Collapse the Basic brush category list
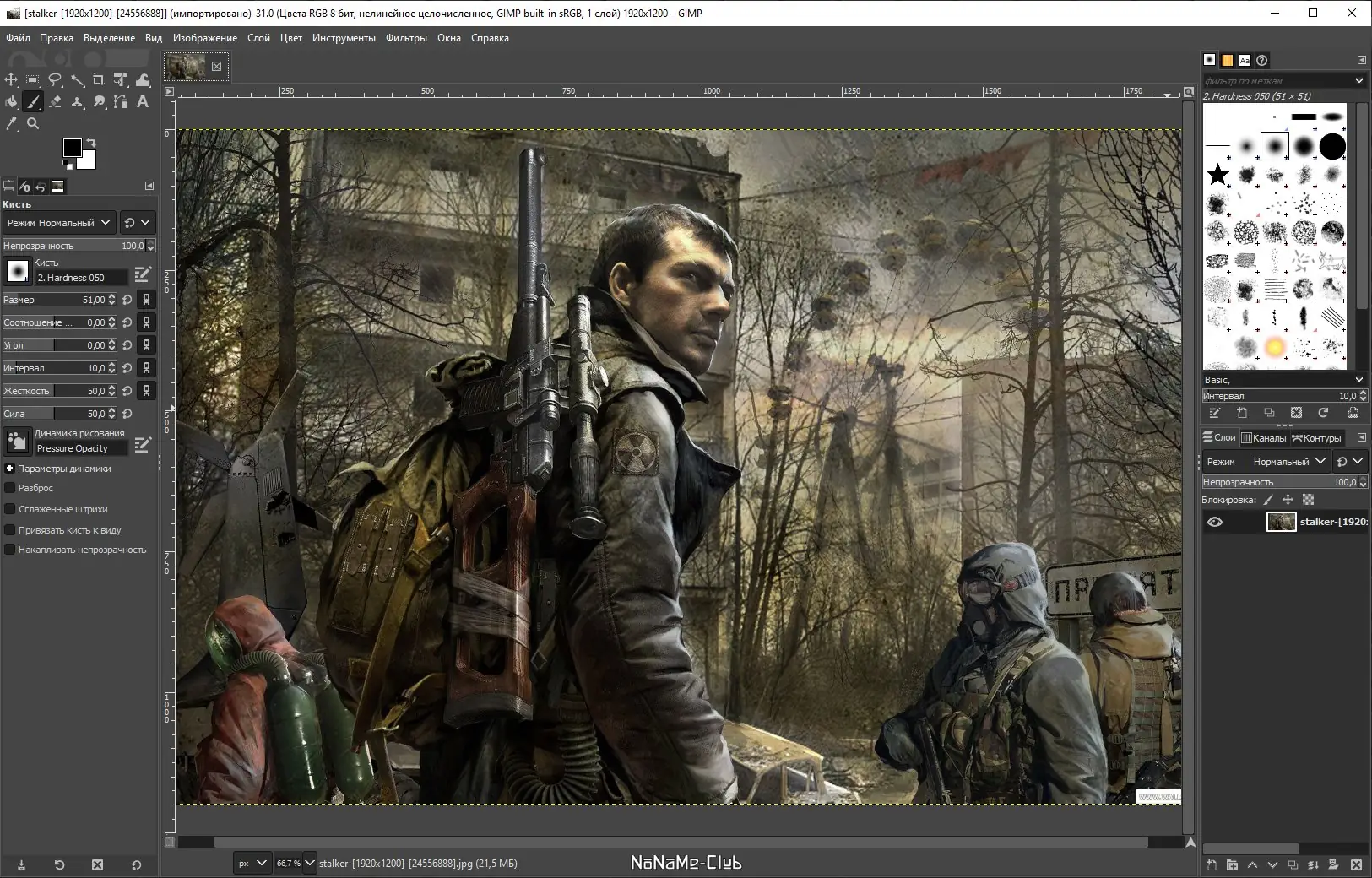This screenshot has height=878, width=1372. (x=1358, y=378)
